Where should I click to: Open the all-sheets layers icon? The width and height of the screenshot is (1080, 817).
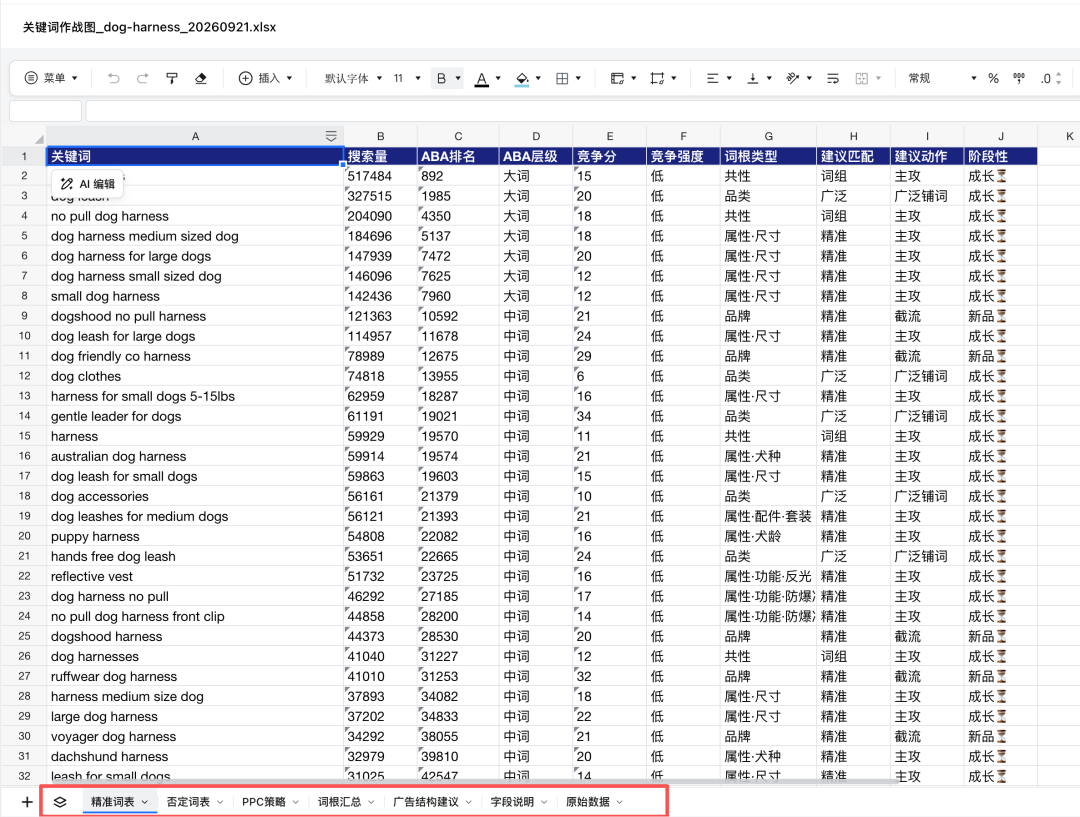coord(60,802)
